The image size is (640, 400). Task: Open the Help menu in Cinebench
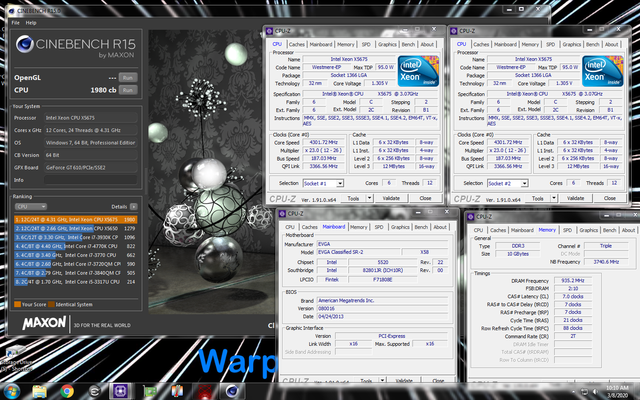[x=31, y=23]
